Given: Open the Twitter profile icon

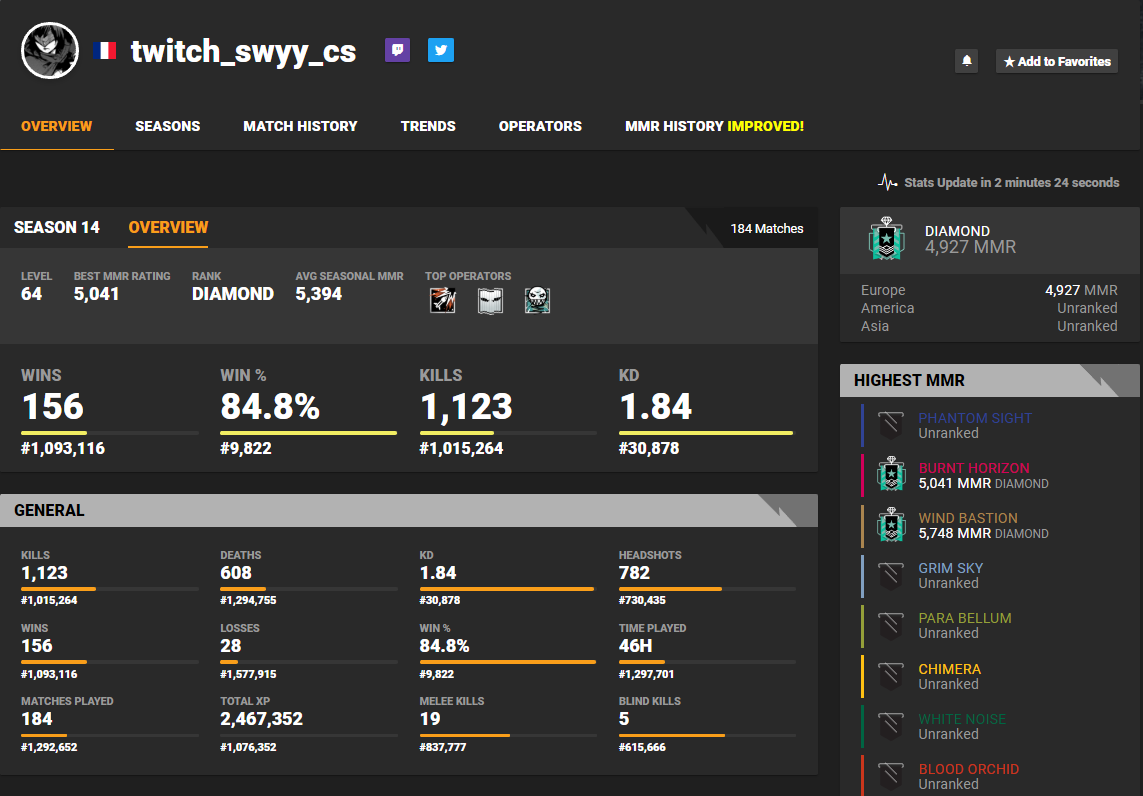Looking at the screenshot, I should 441,50.
